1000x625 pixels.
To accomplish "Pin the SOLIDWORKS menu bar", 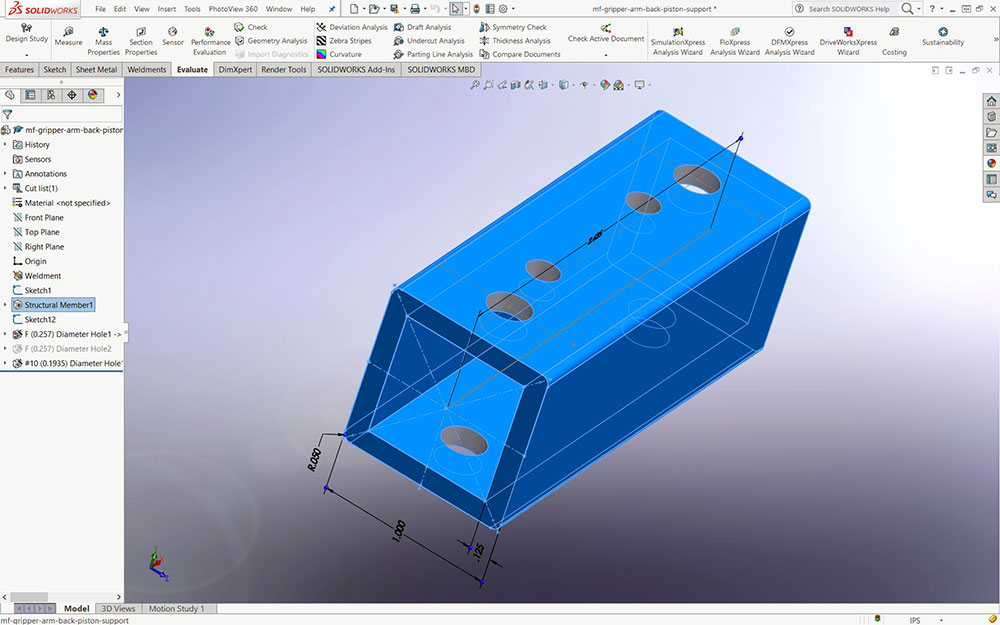I will [x=333, y=9].
